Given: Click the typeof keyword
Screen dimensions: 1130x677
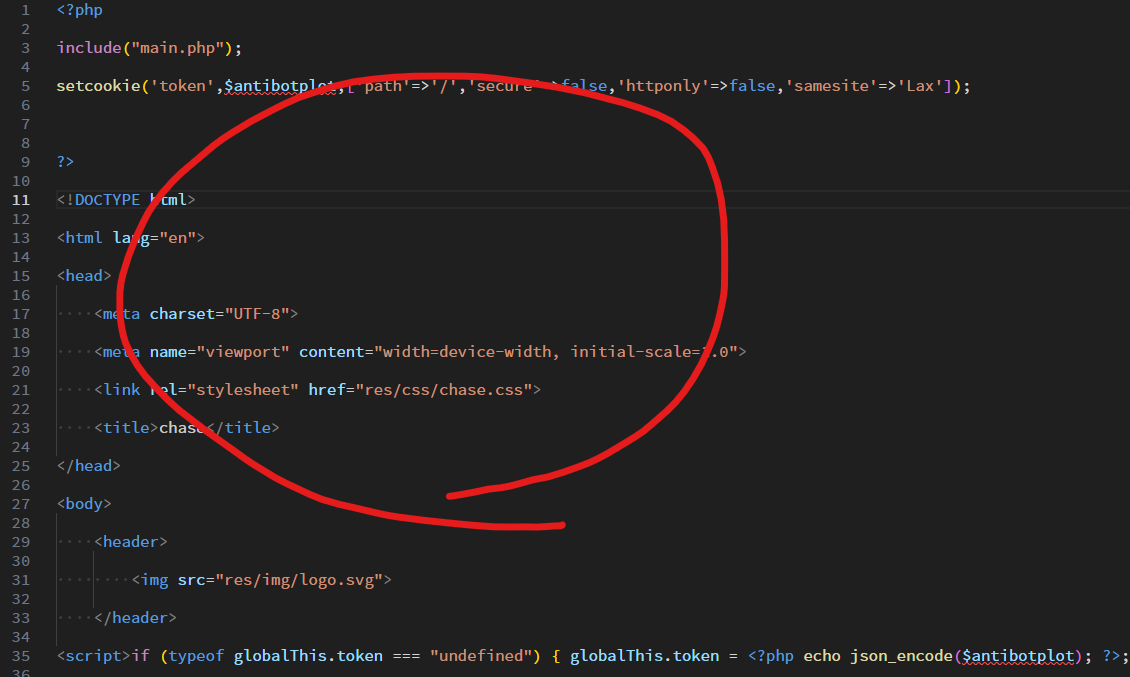Looking at the screenshot, I should pyautogui.click(x=196, y=656).
